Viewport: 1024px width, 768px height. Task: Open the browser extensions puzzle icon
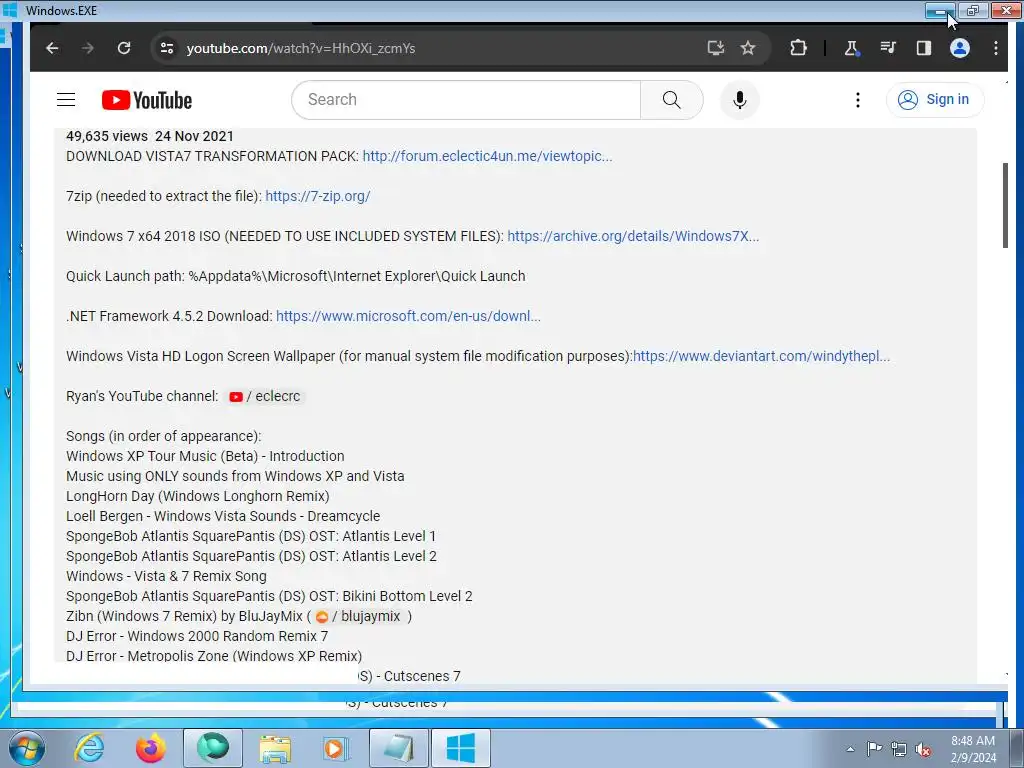coord(798,48)
